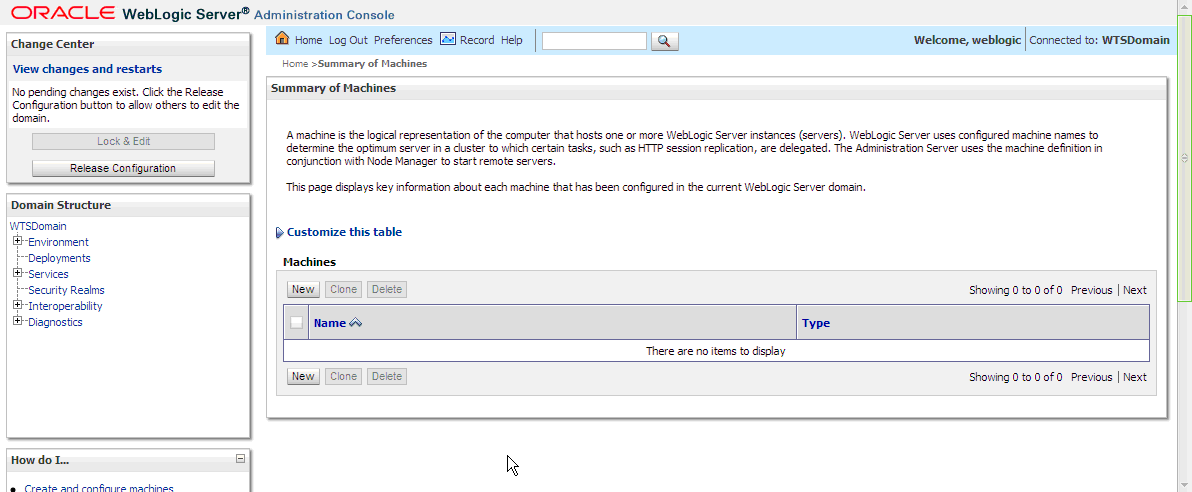Click the Record toolbar item
Viewport: 1192px width, 492px height.
(x=477, y=40)
